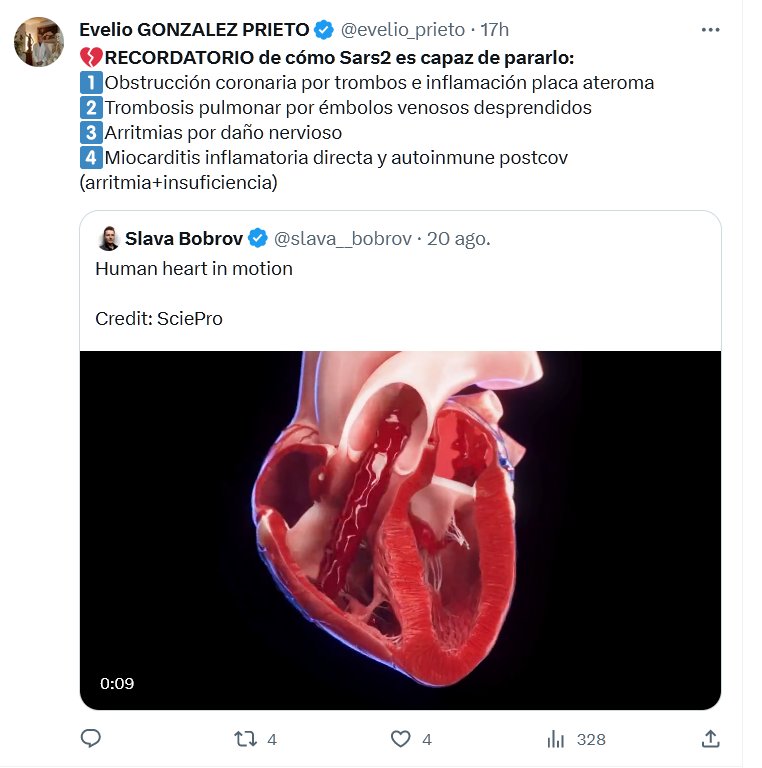Click Evelio's blue verified badge
This screenshot has width=762, height=768.
pos(324,30)
